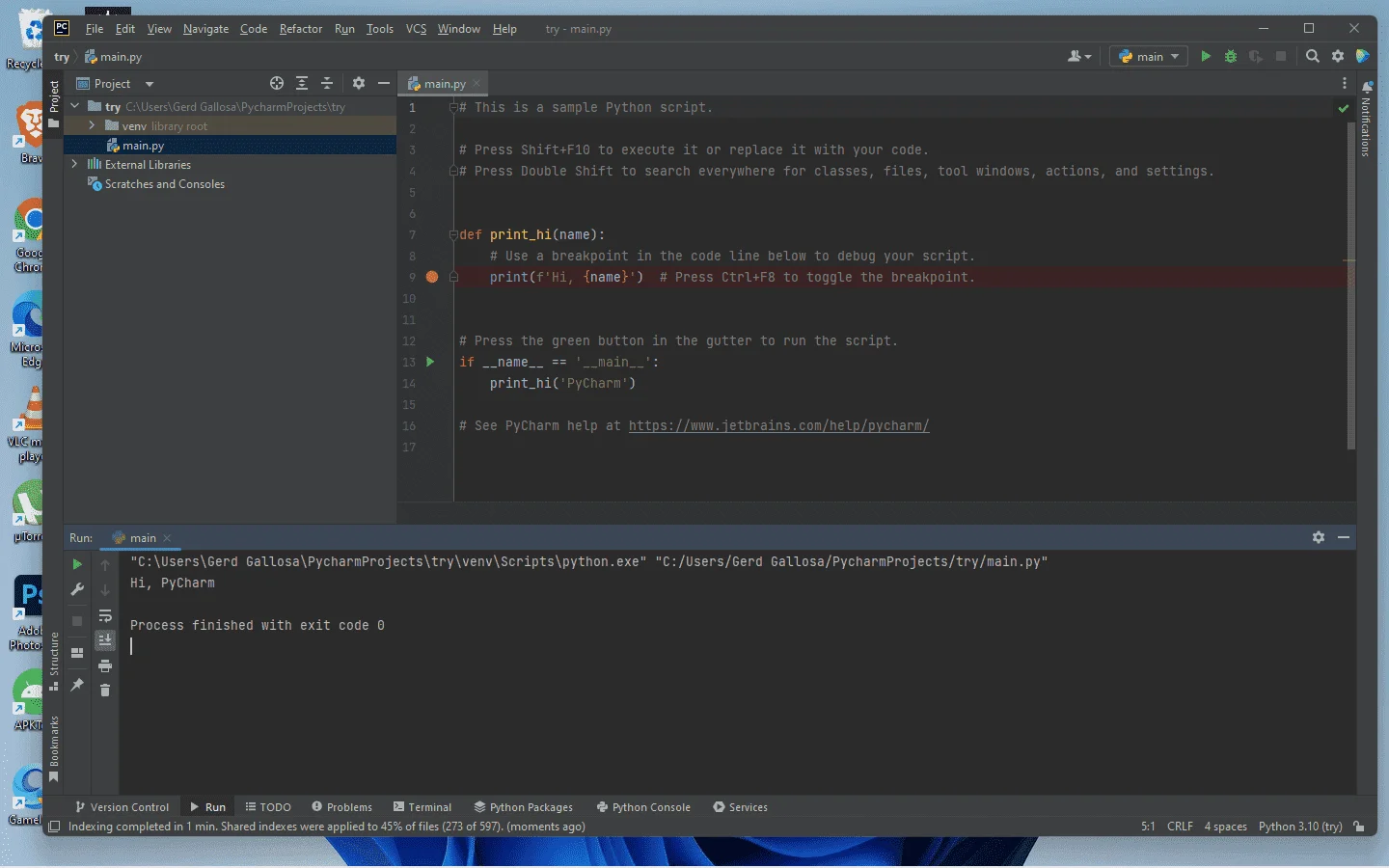Click Restore Layout icon in Run panel
The image size is (1389, 868).
pos(78,653)
